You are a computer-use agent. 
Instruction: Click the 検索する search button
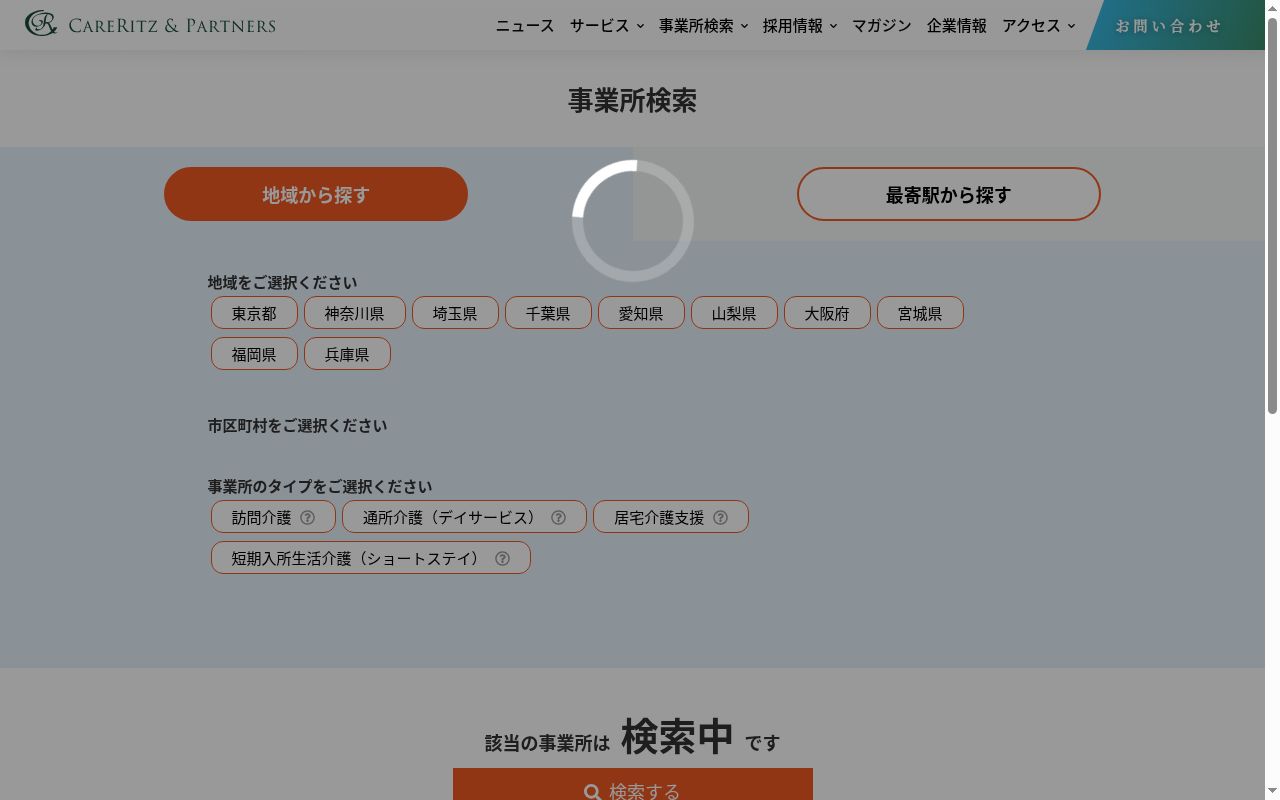[x=633, y=785]
